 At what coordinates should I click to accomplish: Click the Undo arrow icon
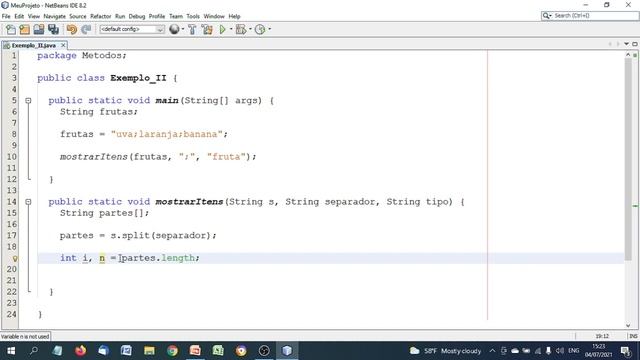click(72, 29)
